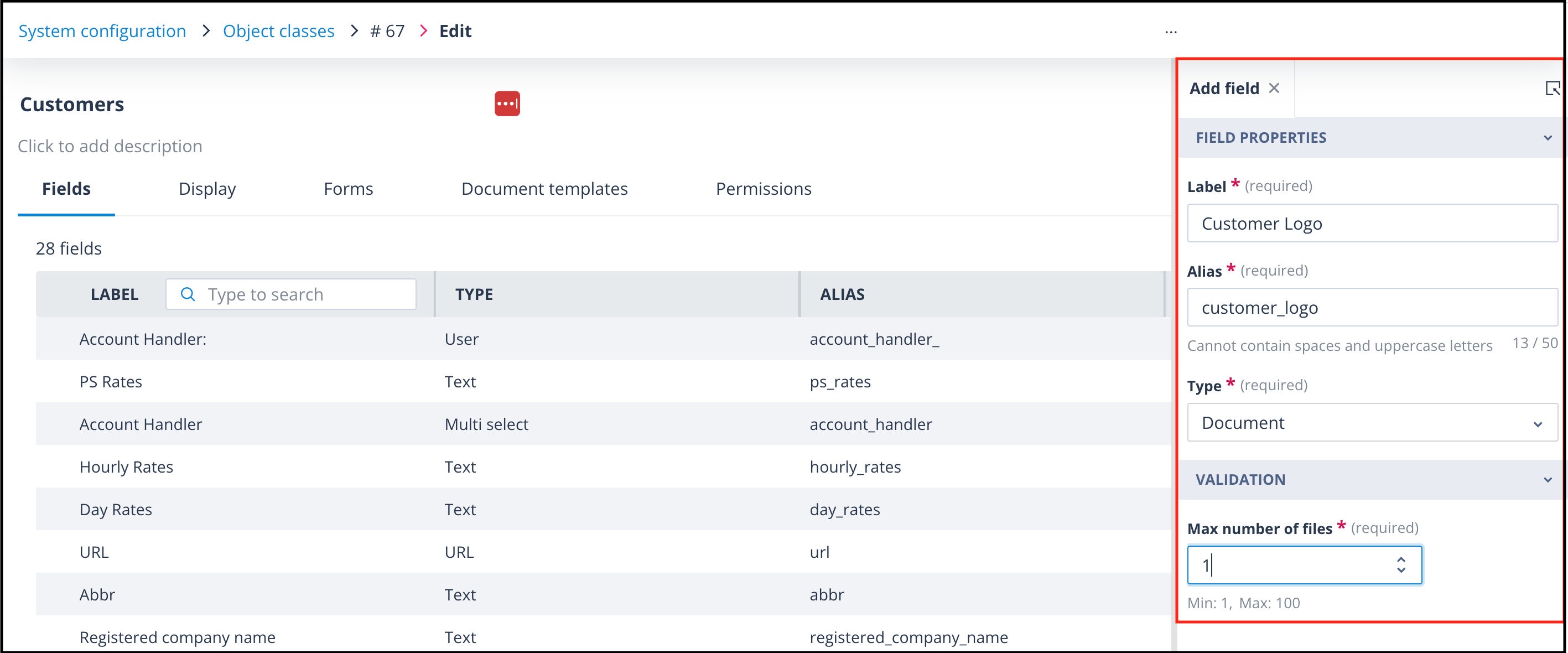Viewport: 1568px width, 653px height.
Task: Select the Registered company name row
Action: (x=603, y=635)
